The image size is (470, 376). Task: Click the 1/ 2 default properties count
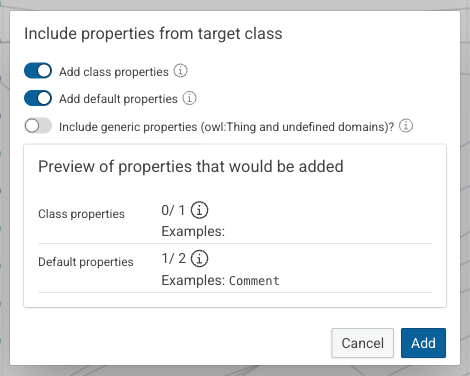(x=174, y=258)
